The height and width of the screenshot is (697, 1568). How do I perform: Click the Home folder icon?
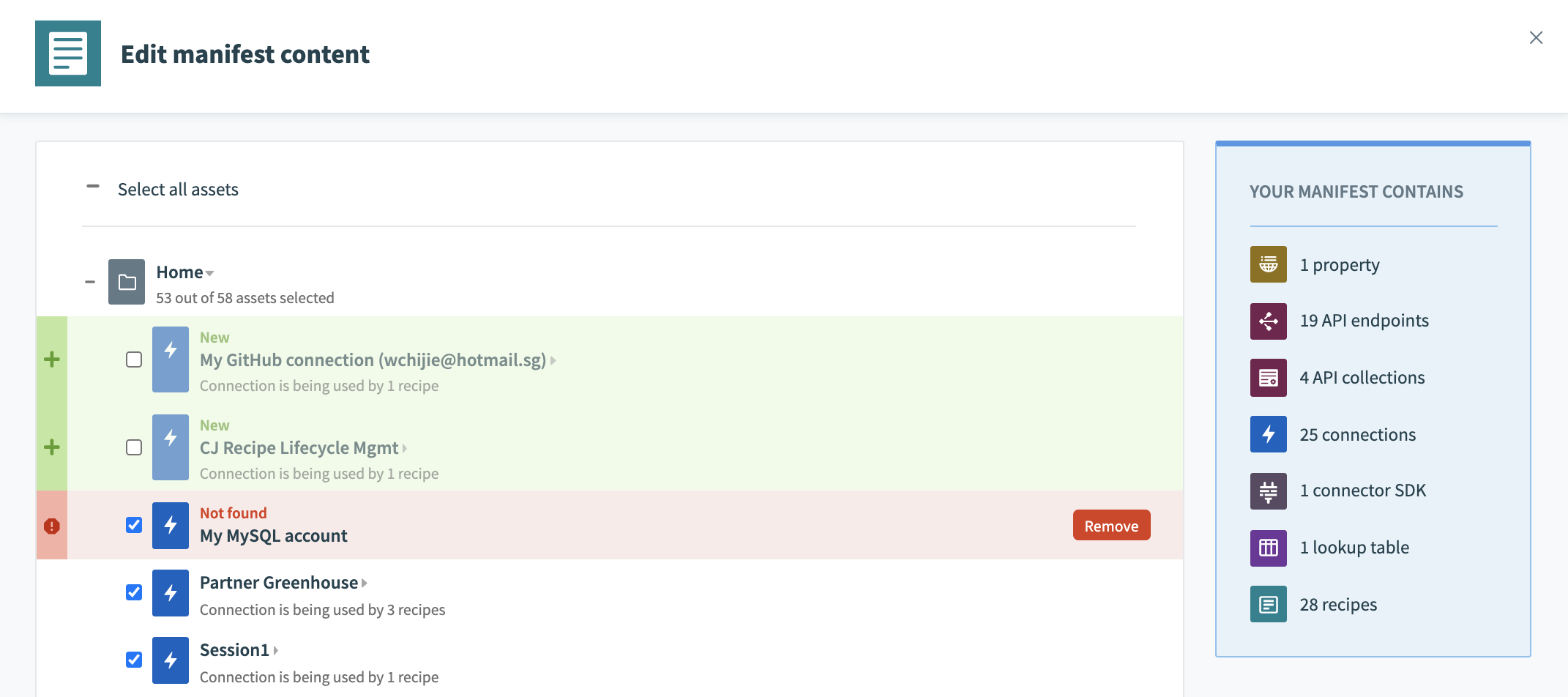[127, 282]
